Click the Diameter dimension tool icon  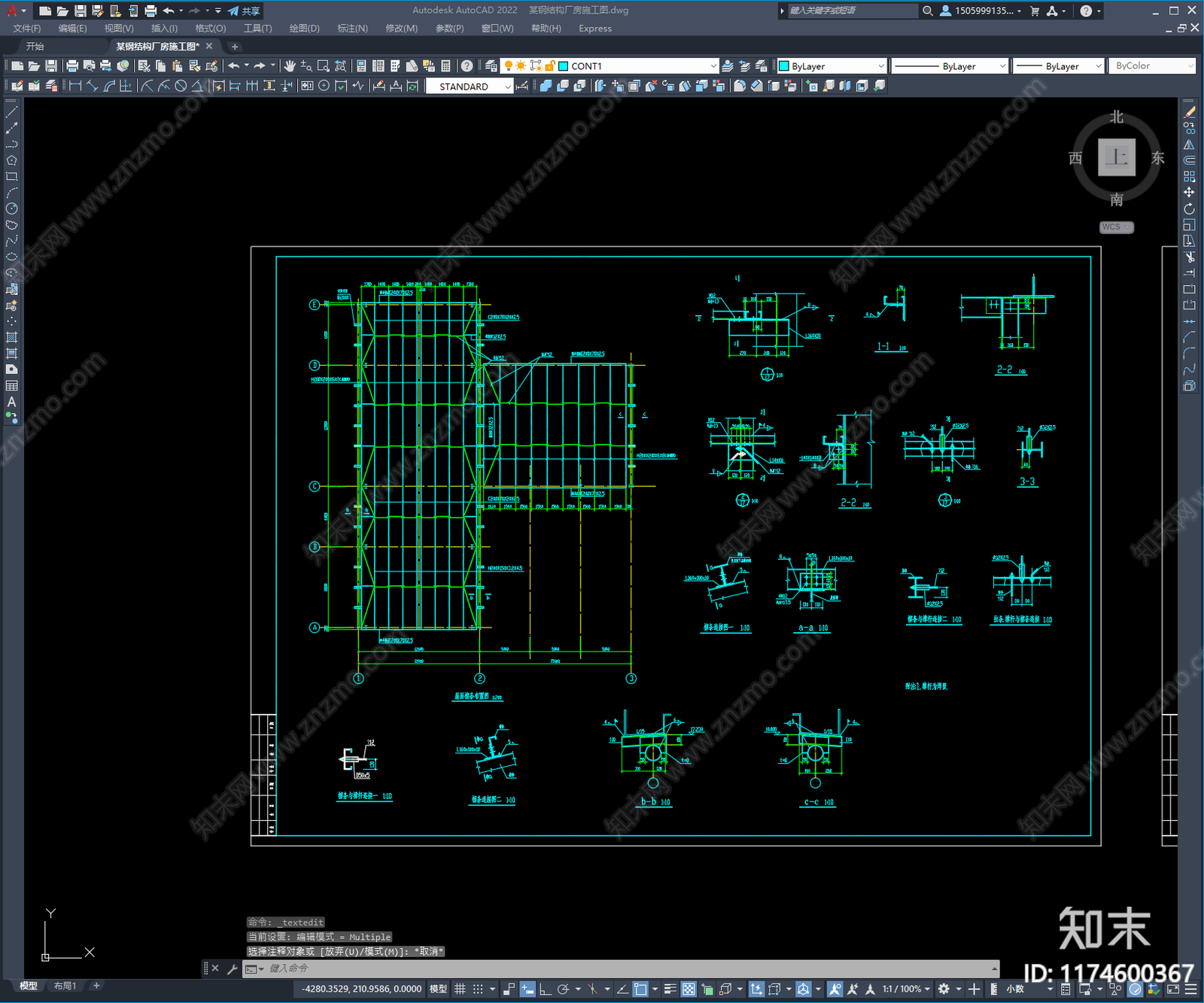click(181, 86)
